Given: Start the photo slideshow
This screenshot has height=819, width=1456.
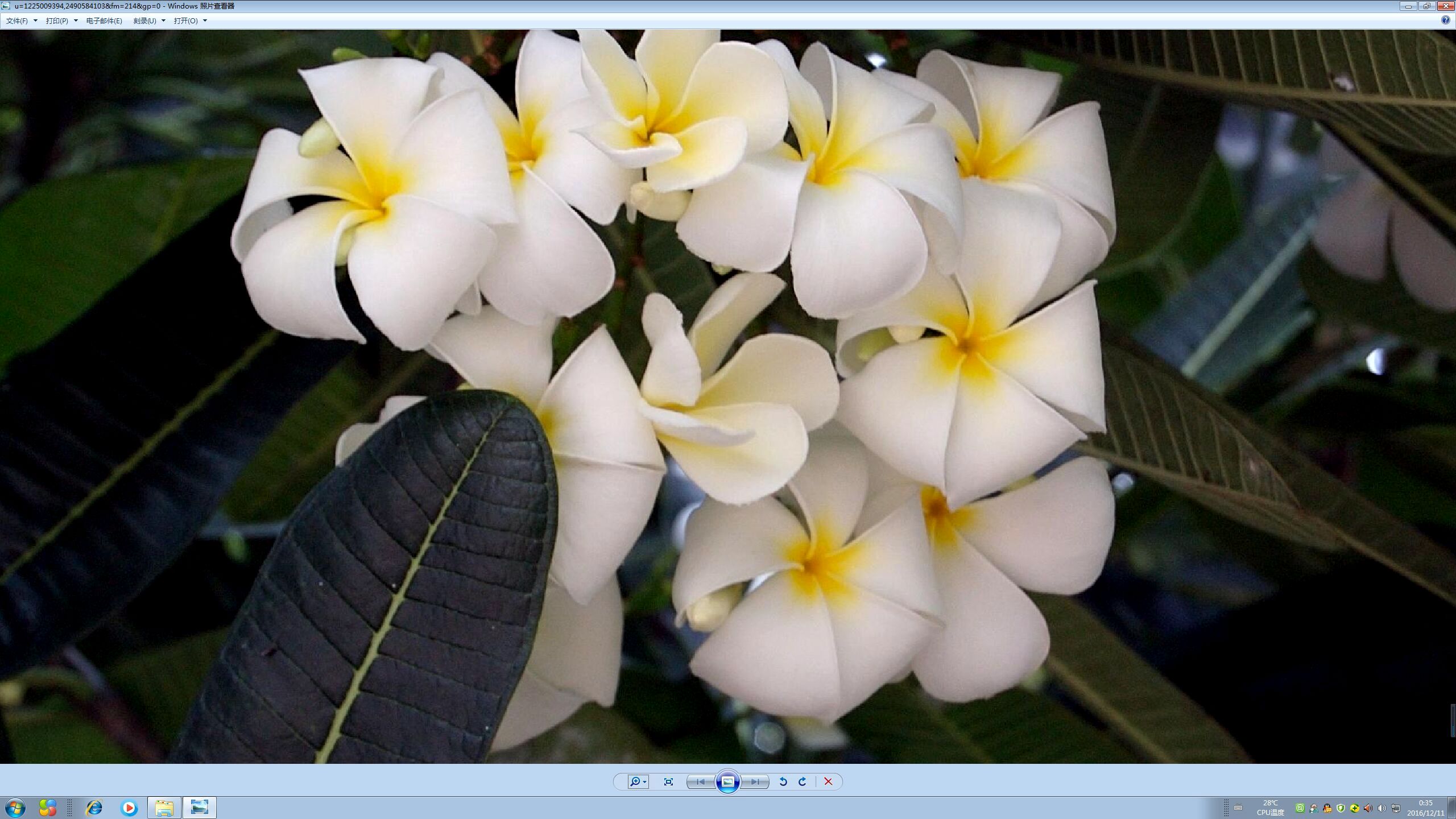Looking at the screenshot, I should pyautogui.click(x=728, y=781).
